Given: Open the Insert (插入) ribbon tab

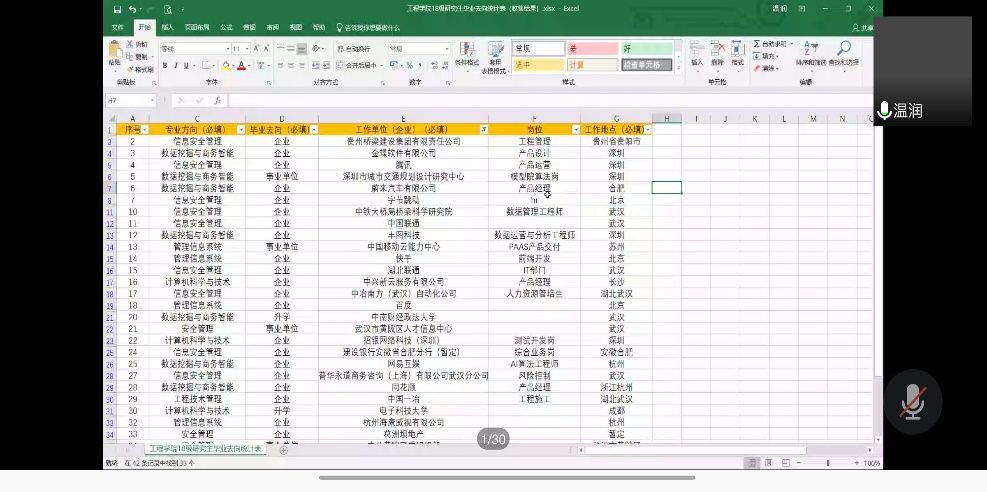Looking at the screenshot, I should pyautogui.click(x=167, y=27).
